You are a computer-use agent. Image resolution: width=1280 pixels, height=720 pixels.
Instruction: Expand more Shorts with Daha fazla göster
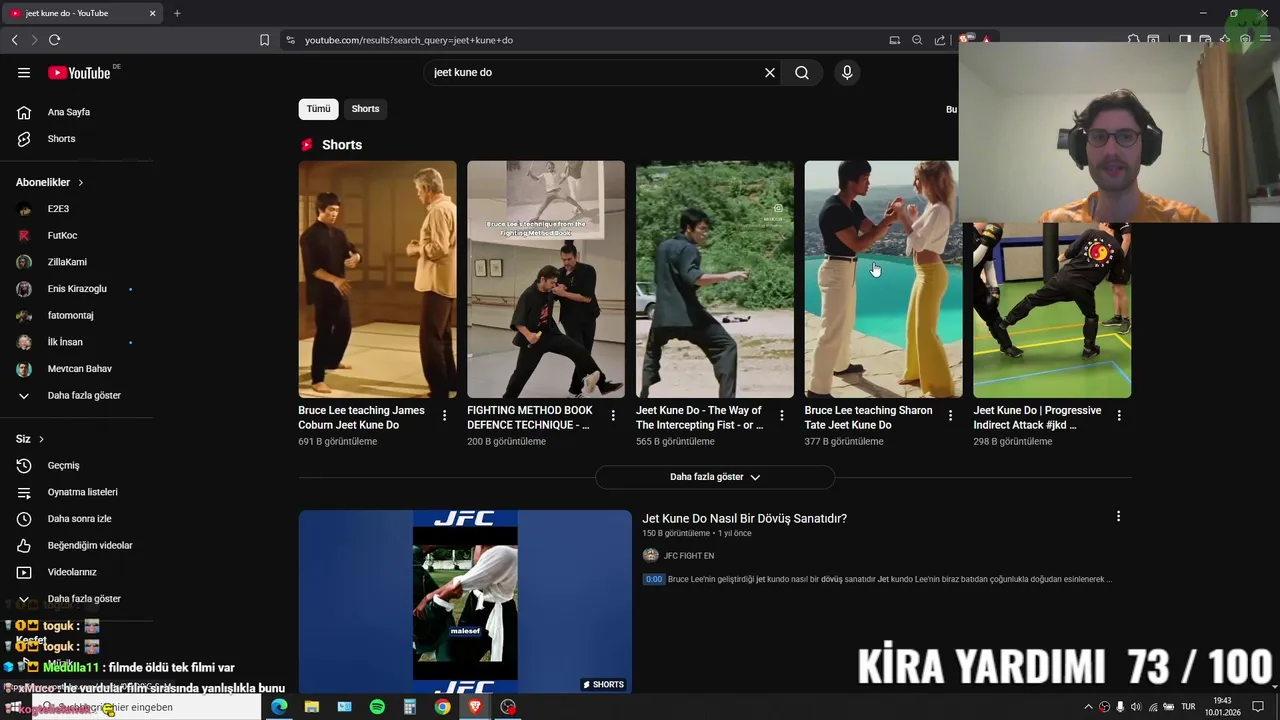coord(715,477)
